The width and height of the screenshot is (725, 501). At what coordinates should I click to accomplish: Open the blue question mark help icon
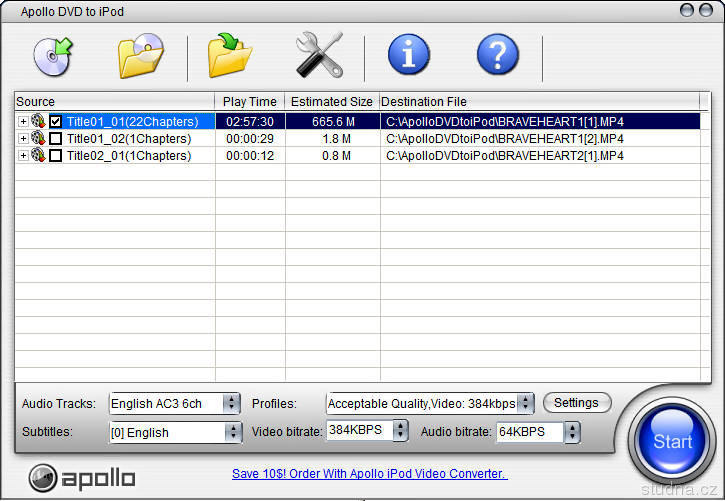[x=497, y=54]
